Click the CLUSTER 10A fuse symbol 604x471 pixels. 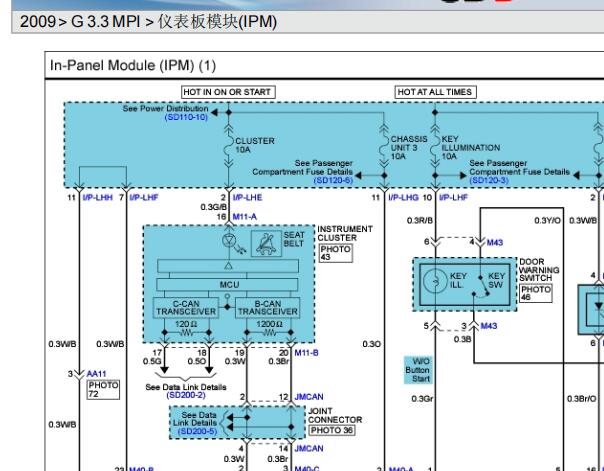229,146
